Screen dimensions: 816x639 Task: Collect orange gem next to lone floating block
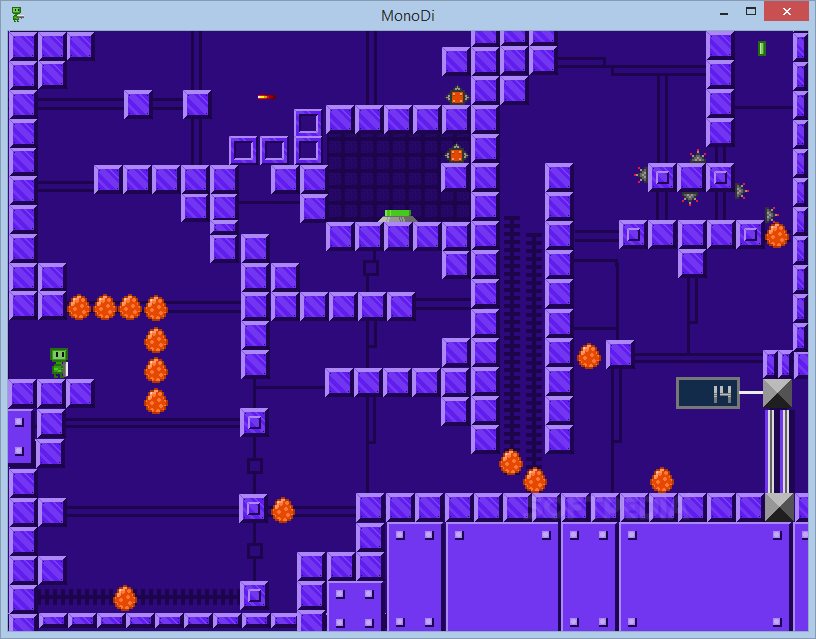pos(589,356)
